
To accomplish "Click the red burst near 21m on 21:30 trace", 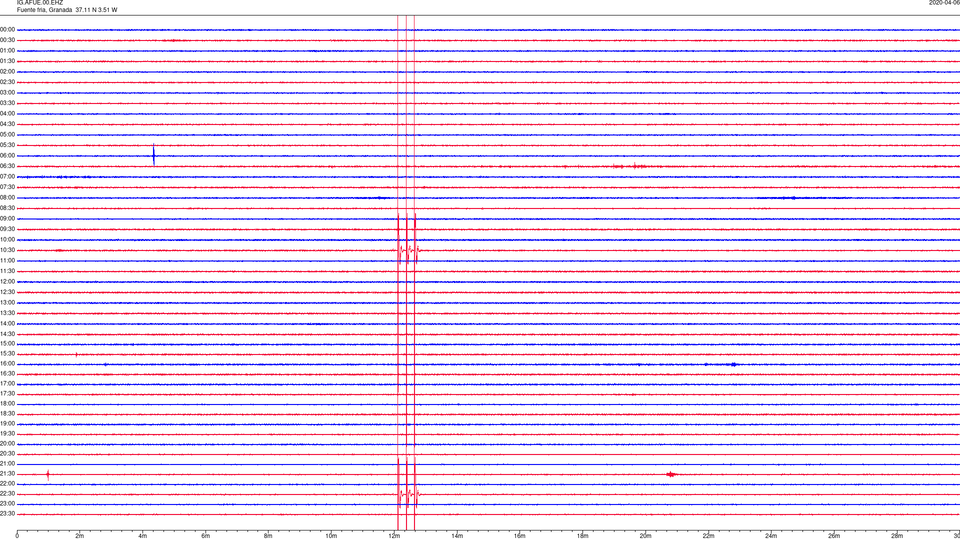I will [x=672, y=474].
